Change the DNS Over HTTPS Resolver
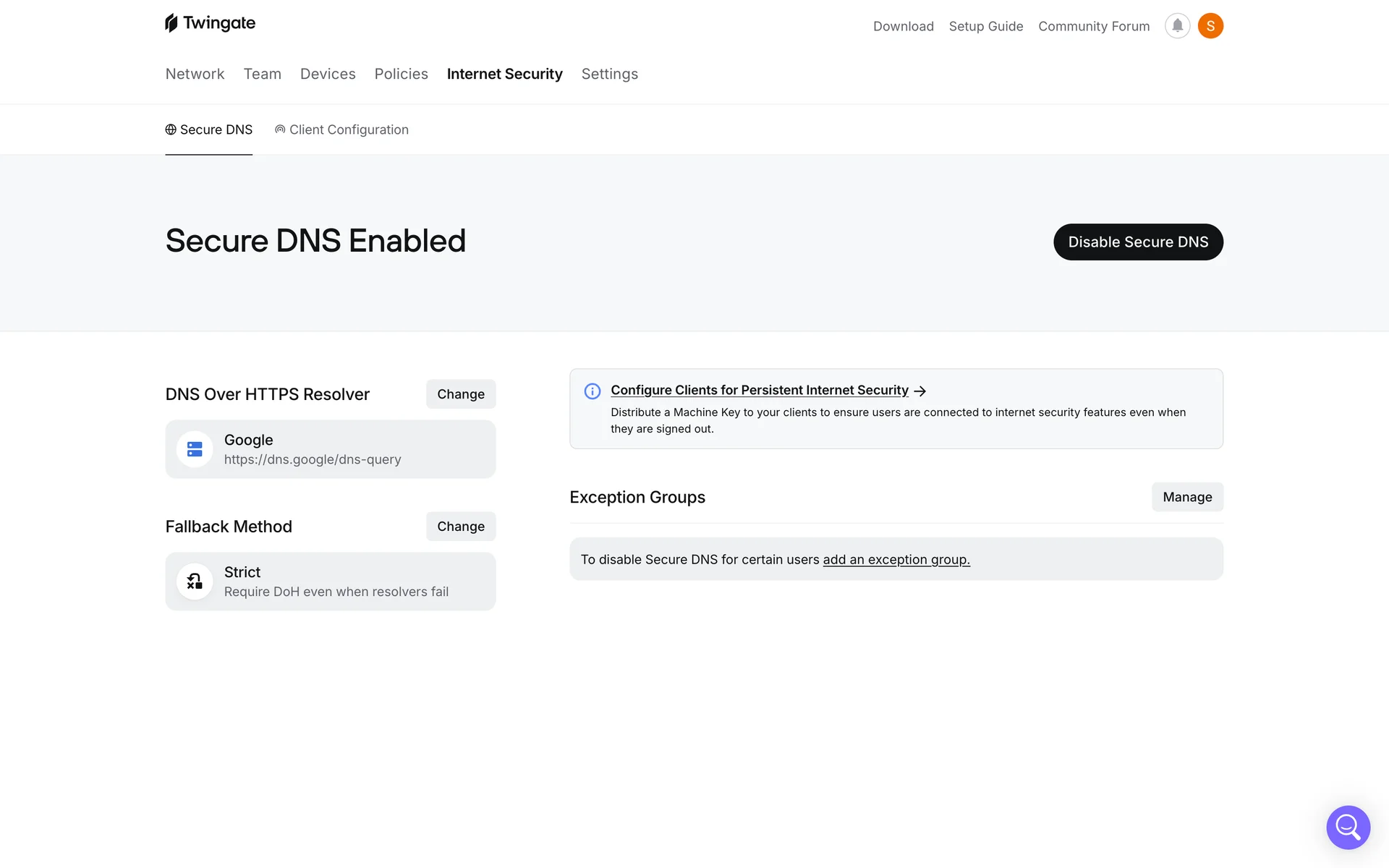Viewport: 1389px width, 868px height. (460, 394)
